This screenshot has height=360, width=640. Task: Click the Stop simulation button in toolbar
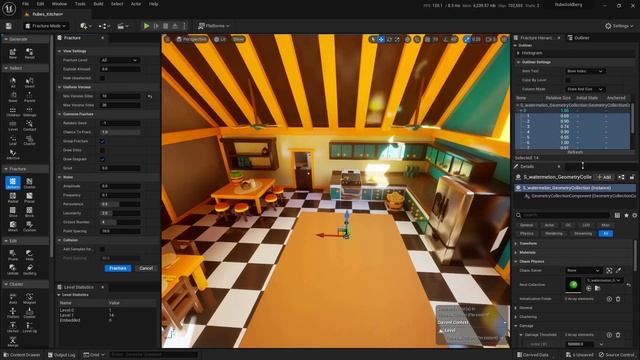pyautogui.click(x=166, y=26)
